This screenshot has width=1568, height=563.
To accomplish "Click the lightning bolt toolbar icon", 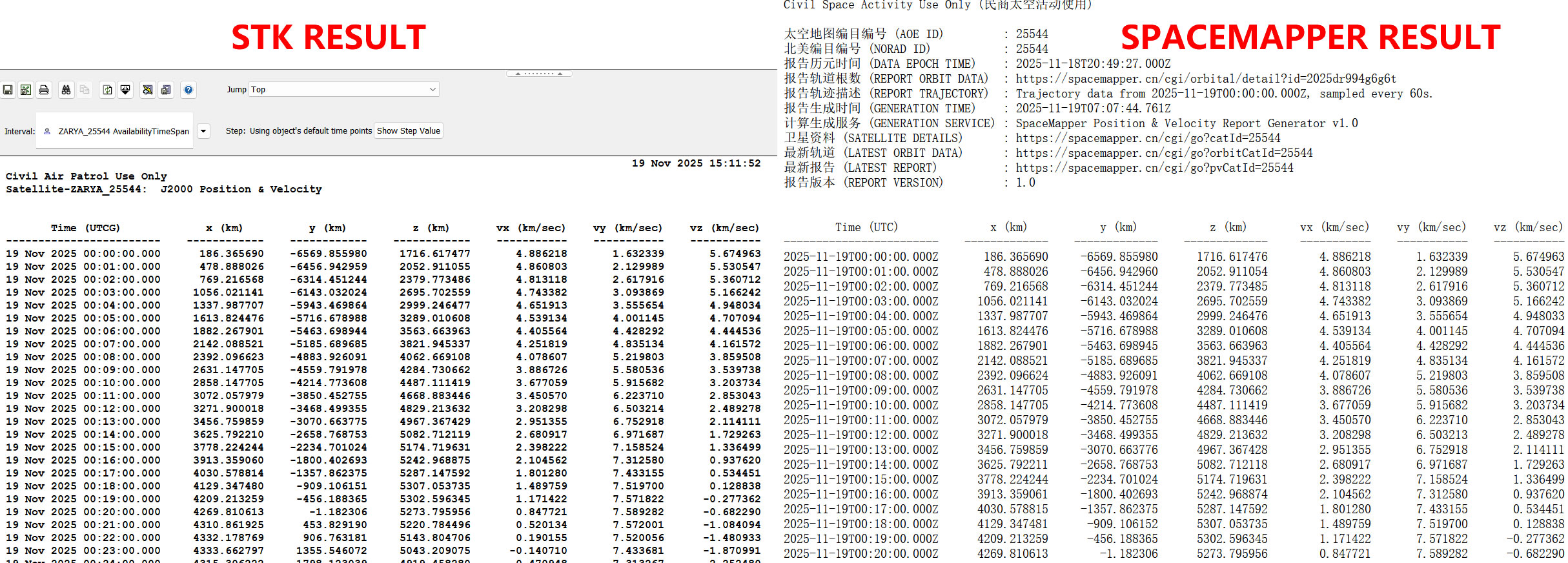I will pyautogui.click(x=148, y=90).
